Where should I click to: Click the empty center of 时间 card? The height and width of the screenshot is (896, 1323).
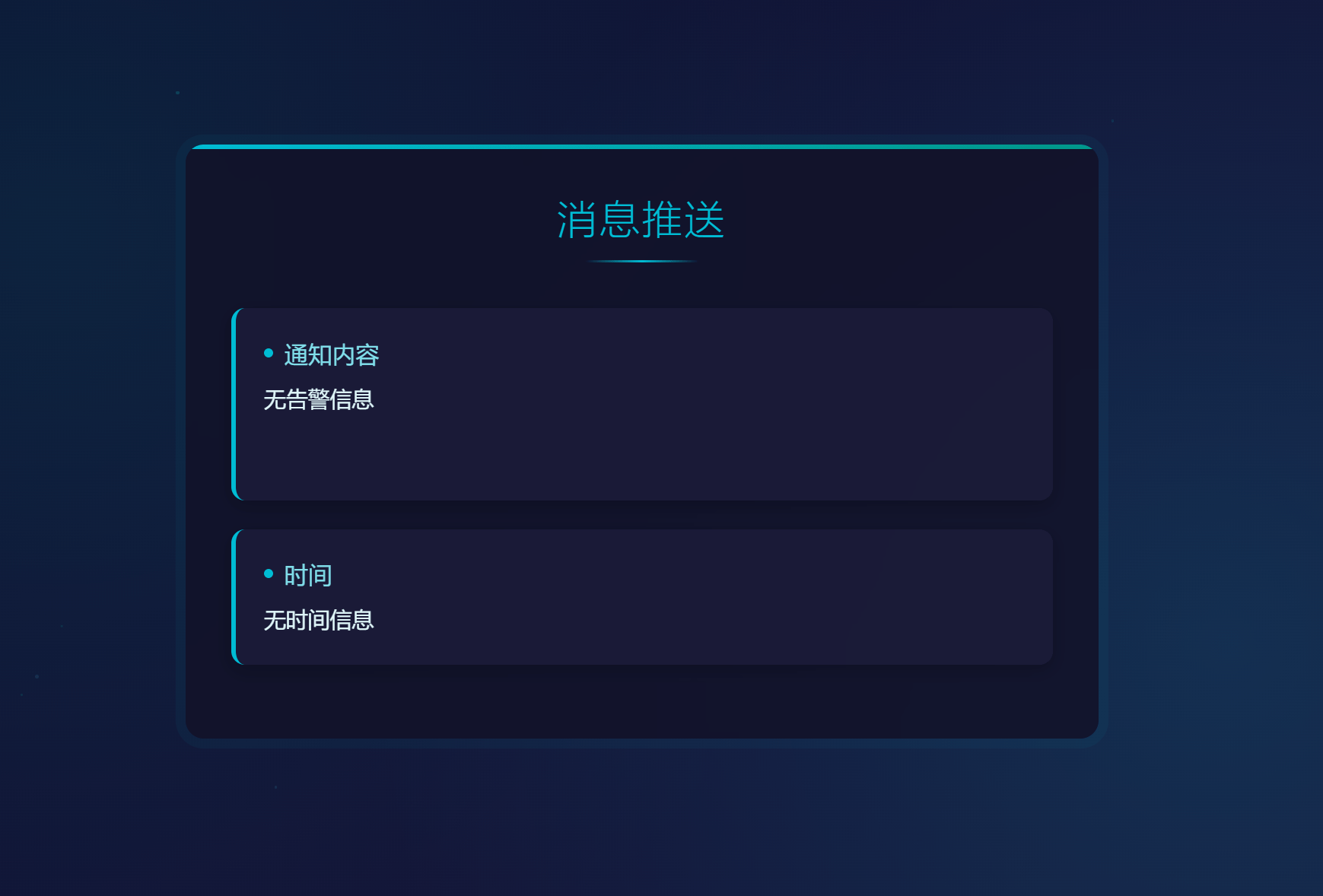pyautogui.click(x=643, y=597)
